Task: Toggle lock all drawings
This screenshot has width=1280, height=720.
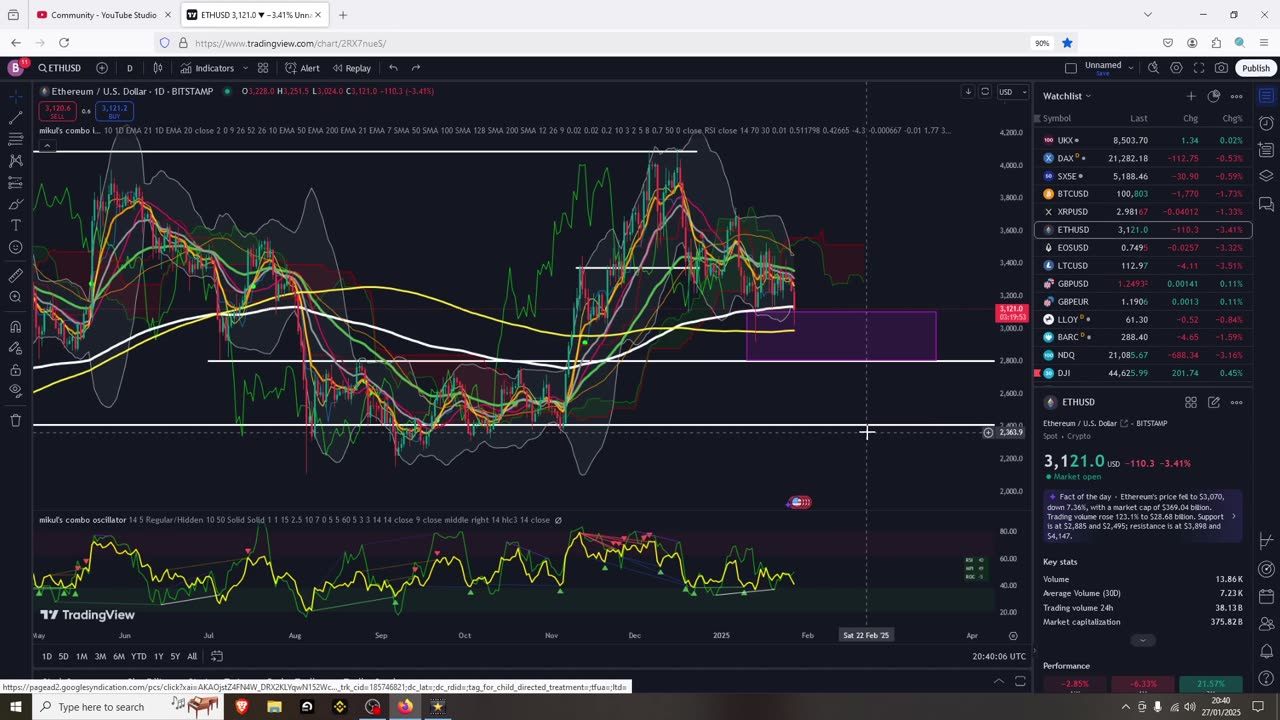Action: 15,370
